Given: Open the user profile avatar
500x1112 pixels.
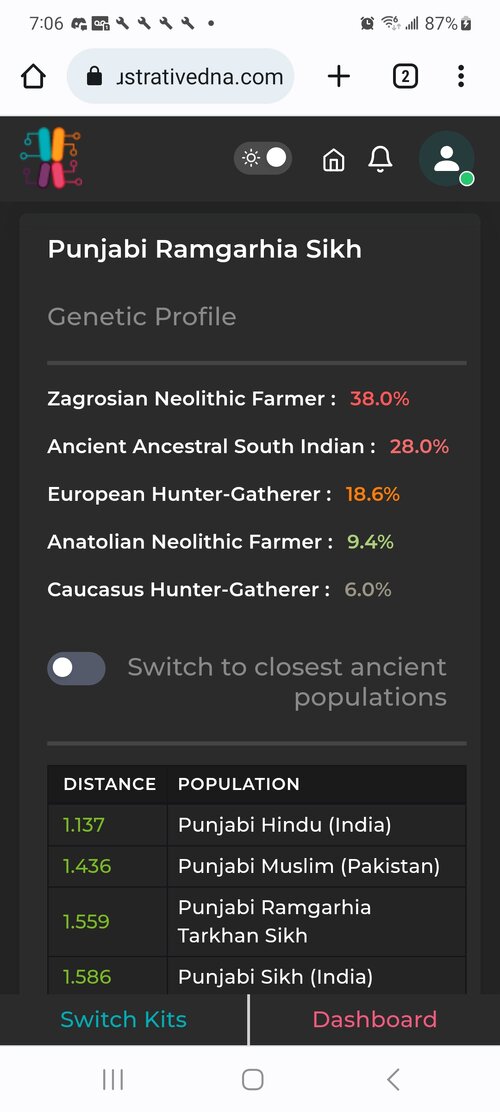Looking at the screenshot, I should pos(447,159).
